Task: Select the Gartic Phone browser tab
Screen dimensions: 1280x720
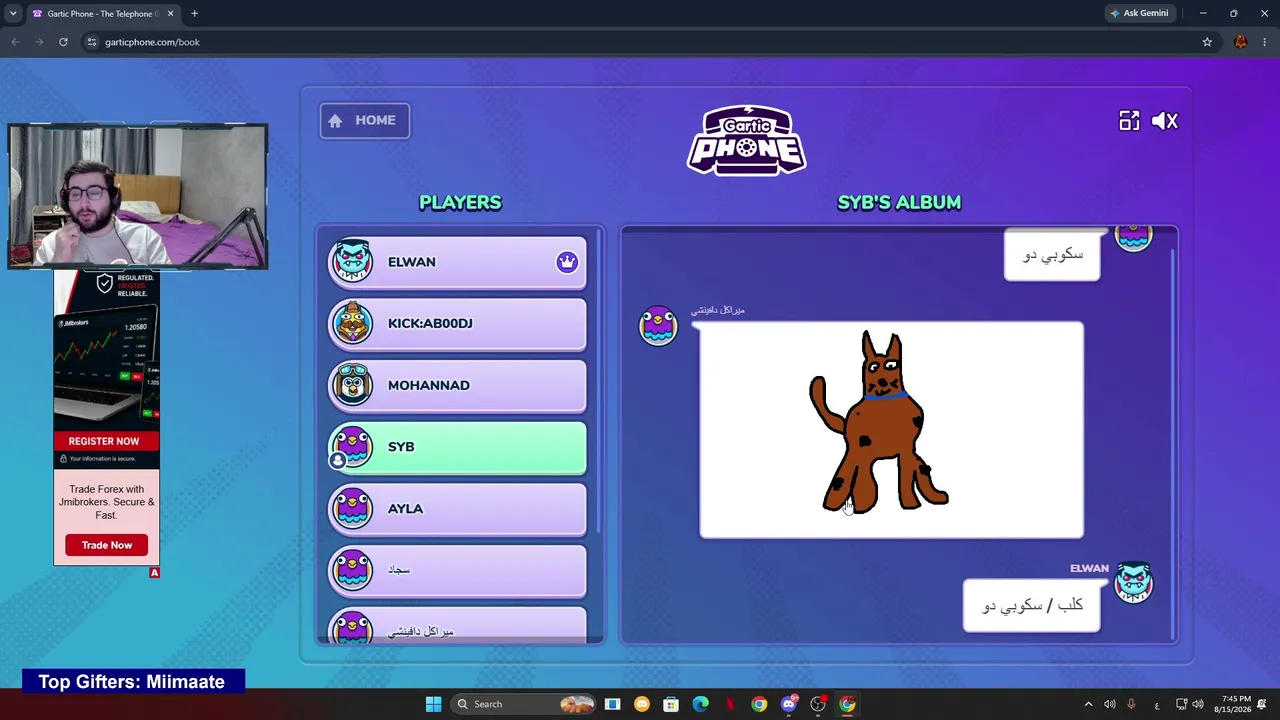Action: pyautogui.click(x=103, y=14)
